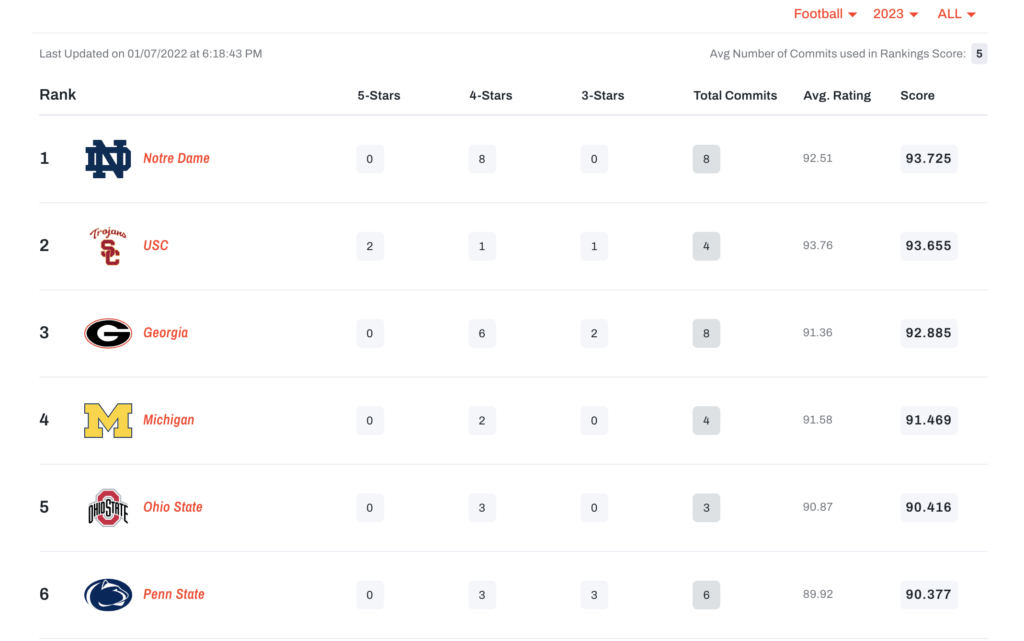Click Penn State's score 90.377
1024x641 pixels.
point(929,595)
